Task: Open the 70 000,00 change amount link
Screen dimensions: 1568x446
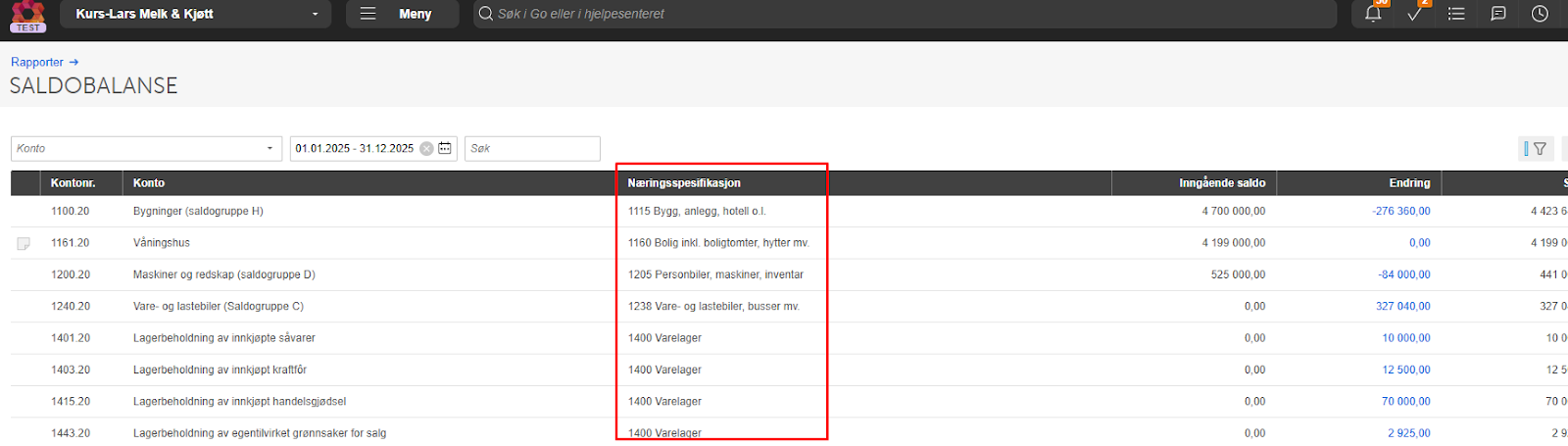Action: click(x=1406, y=401)
